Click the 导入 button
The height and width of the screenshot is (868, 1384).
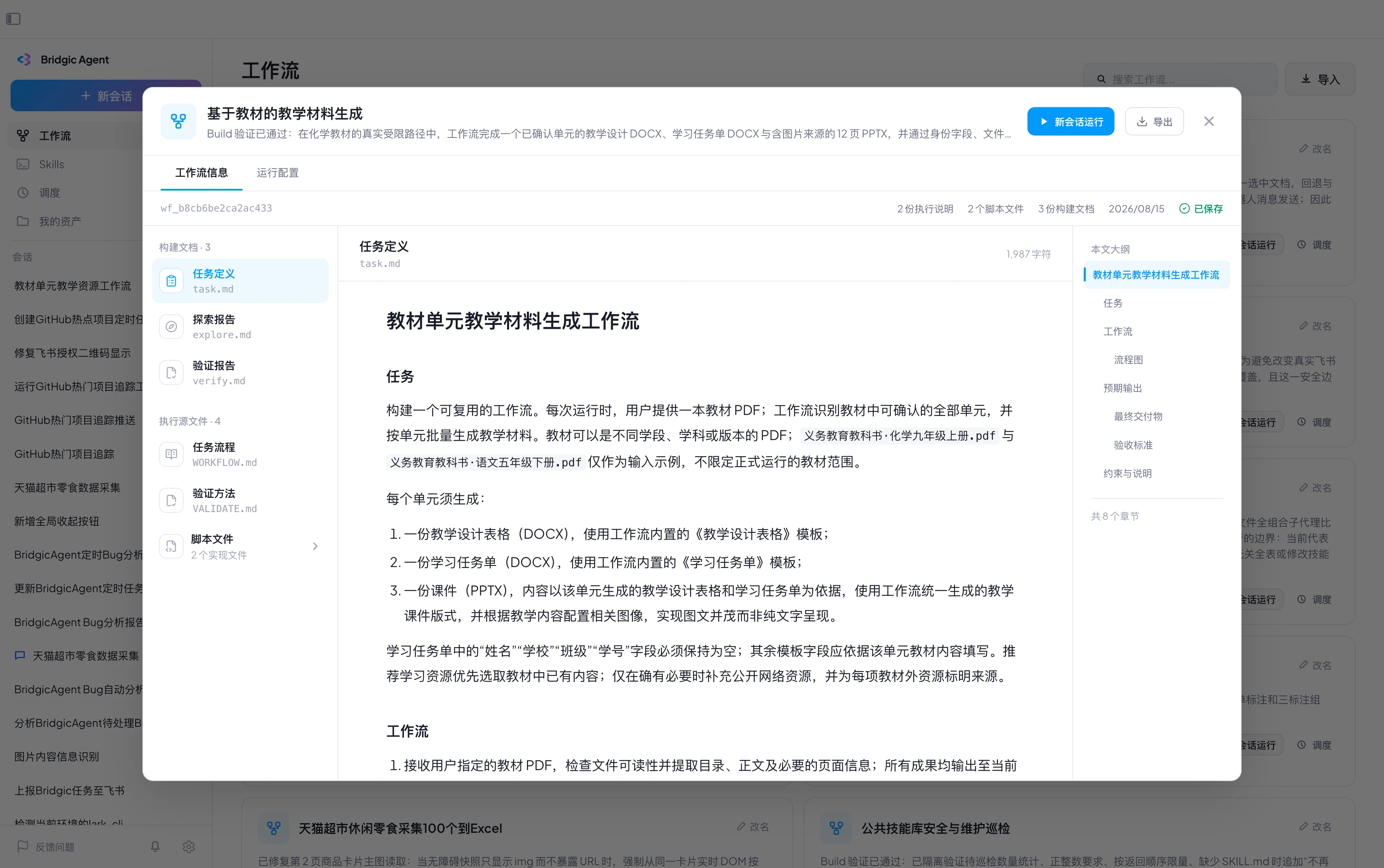point(1320,79)
